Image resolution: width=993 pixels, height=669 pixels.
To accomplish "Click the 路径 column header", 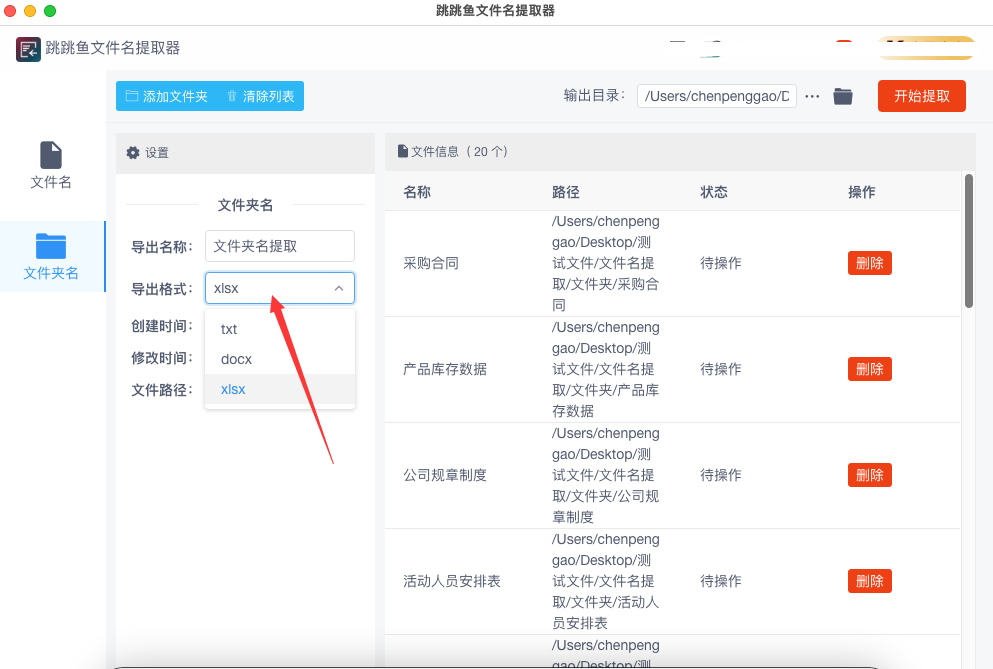I will tap(566, 192).
